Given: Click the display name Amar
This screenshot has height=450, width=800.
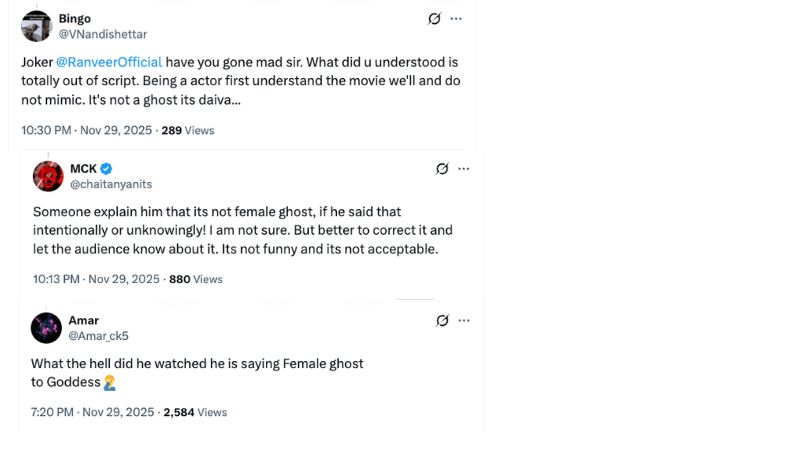Looking at the screenshot, I should [x=84, y=320].
